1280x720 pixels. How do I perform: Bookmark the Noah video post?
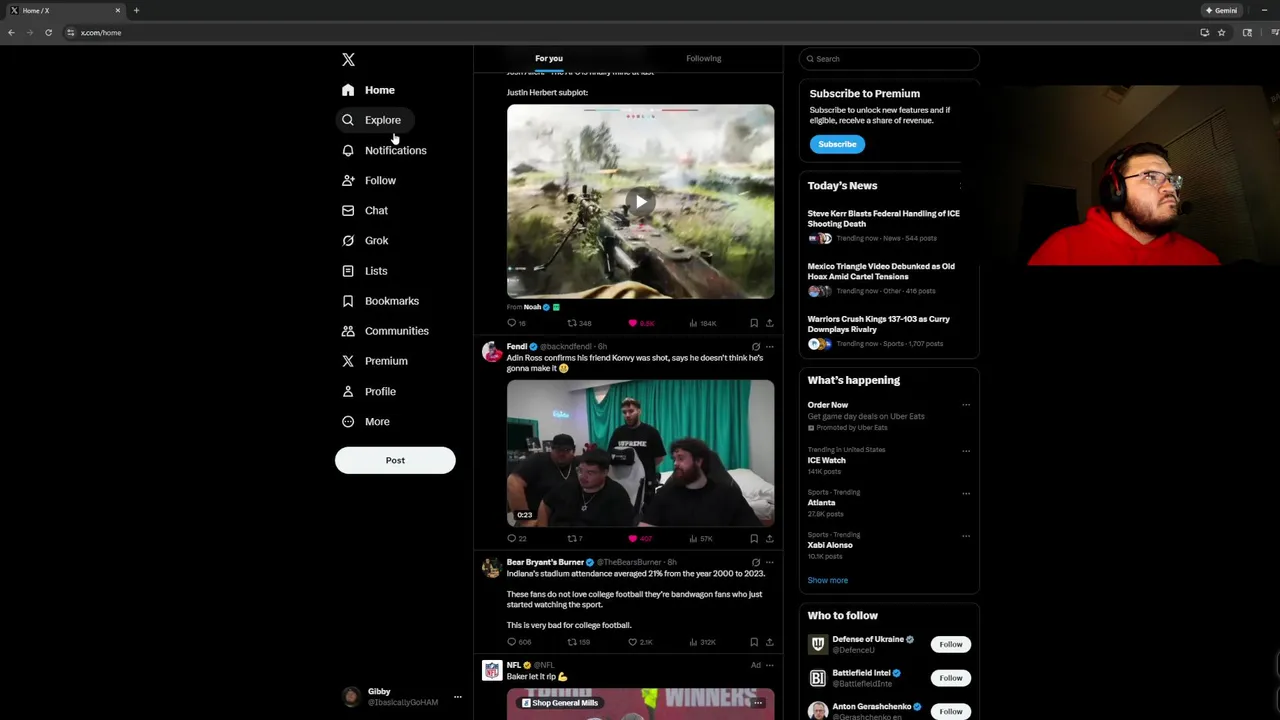point(754,323)
